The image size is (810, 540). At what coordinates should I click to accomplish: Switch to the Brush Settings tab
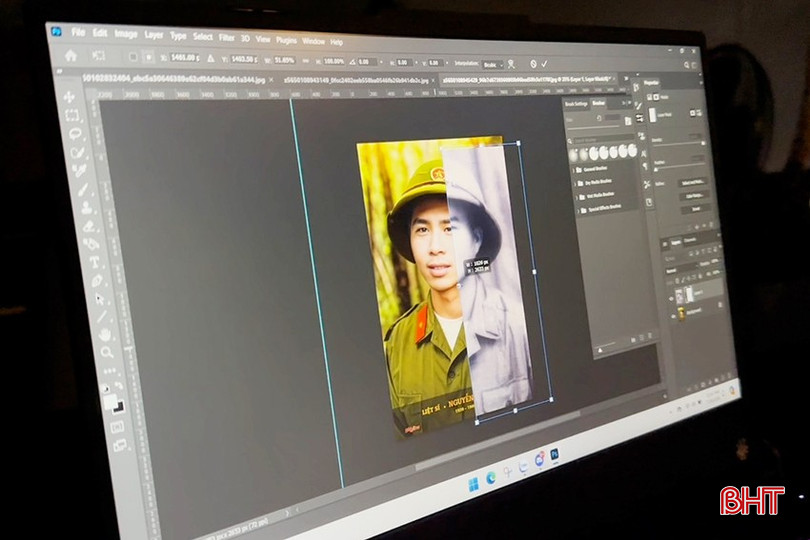[x=575, y=103]
